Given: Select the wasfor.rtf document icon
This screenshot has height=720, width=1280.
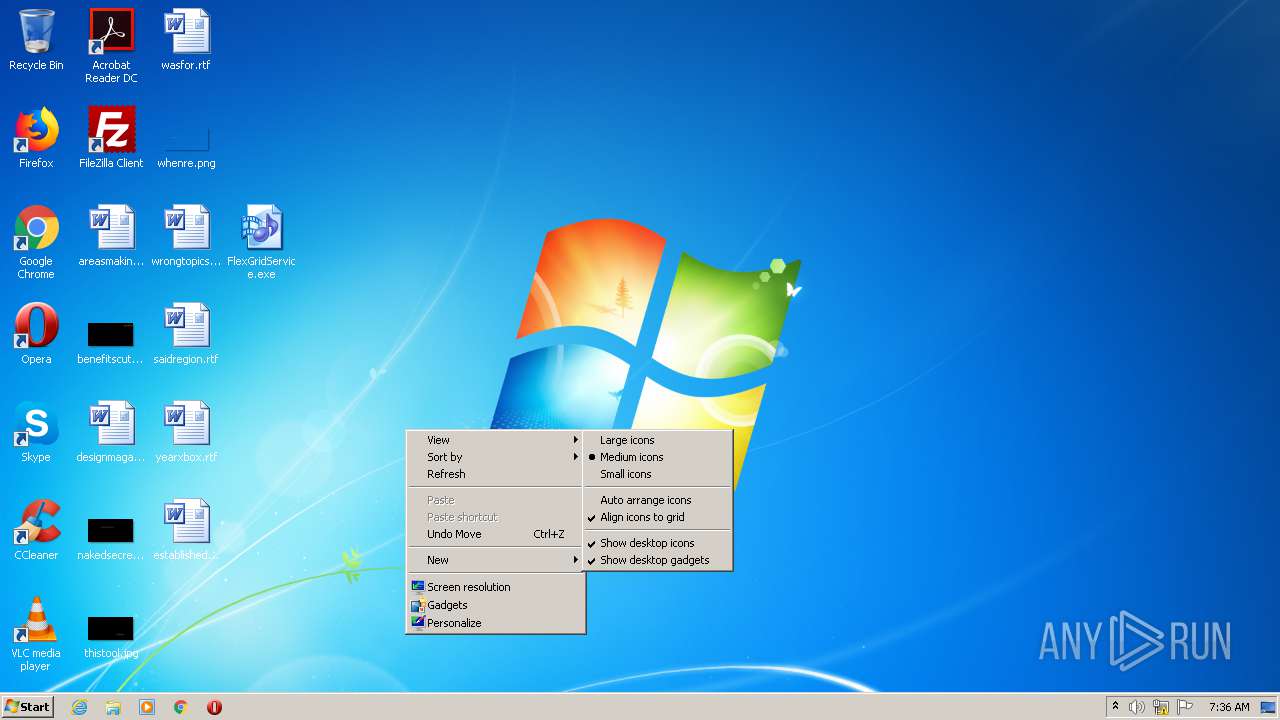Looking at the screenshot, I should (x=186, y=40).
